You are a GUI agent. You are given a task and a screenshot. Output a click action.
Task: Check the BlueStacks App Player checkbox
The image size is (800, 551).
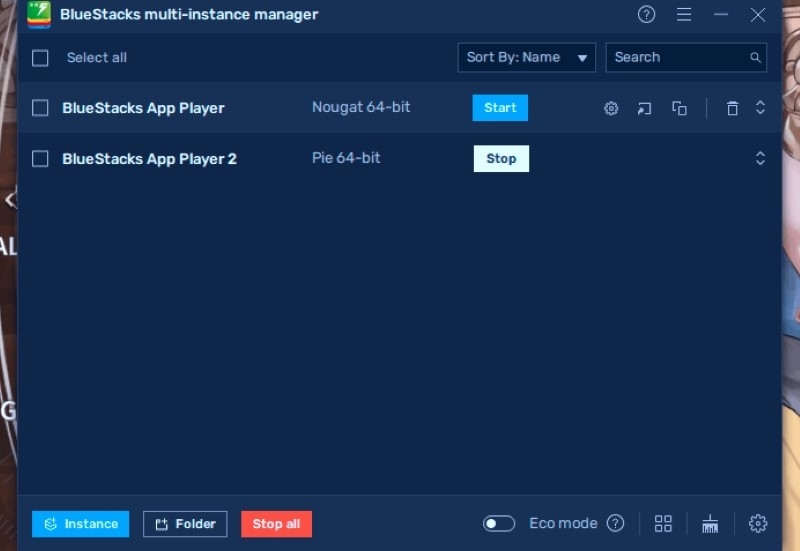pos(40,108)
